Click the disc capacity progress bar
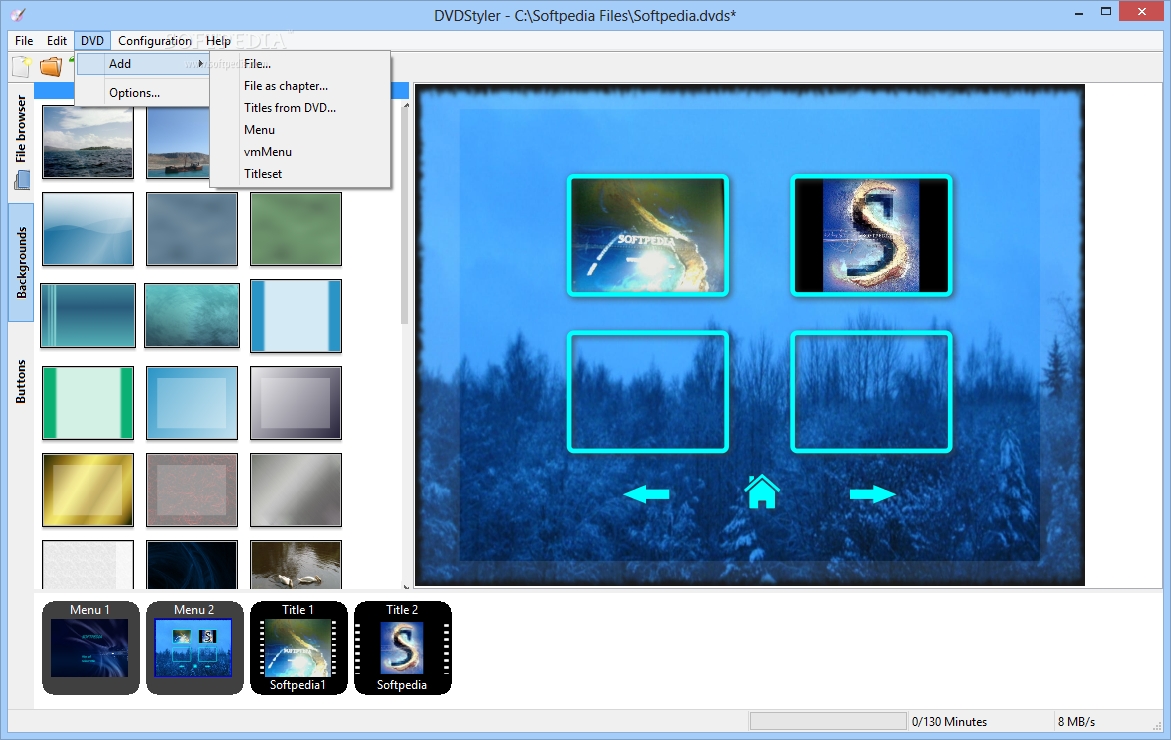 tap(827, 721)
